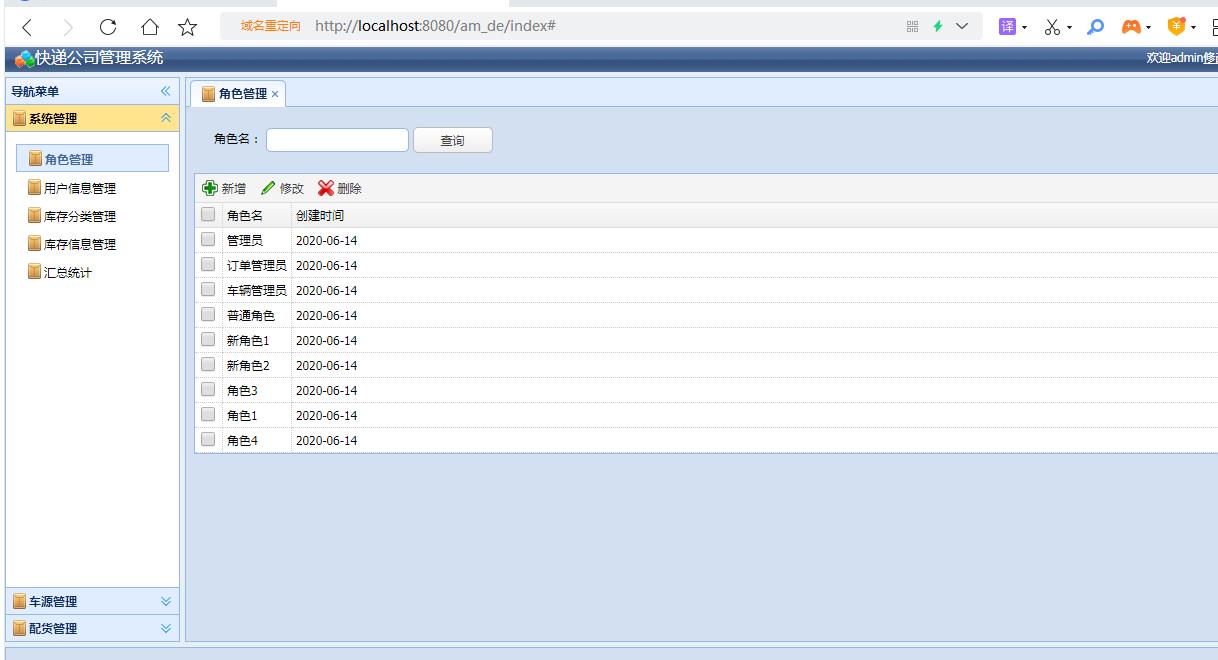1218x660 pixels.
Task: Collapse the 导航菜单 side panel
Action: (x=166, y=91)
